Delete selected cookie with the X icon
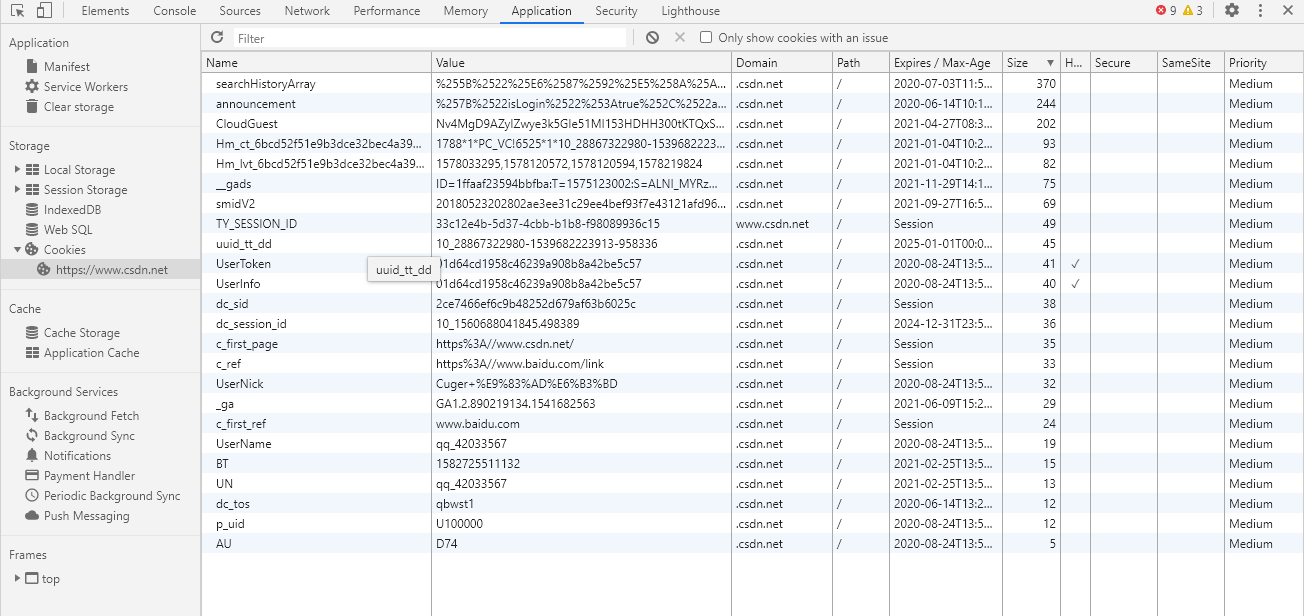This screenshot has height=616, width=1304. click(680, 37)
